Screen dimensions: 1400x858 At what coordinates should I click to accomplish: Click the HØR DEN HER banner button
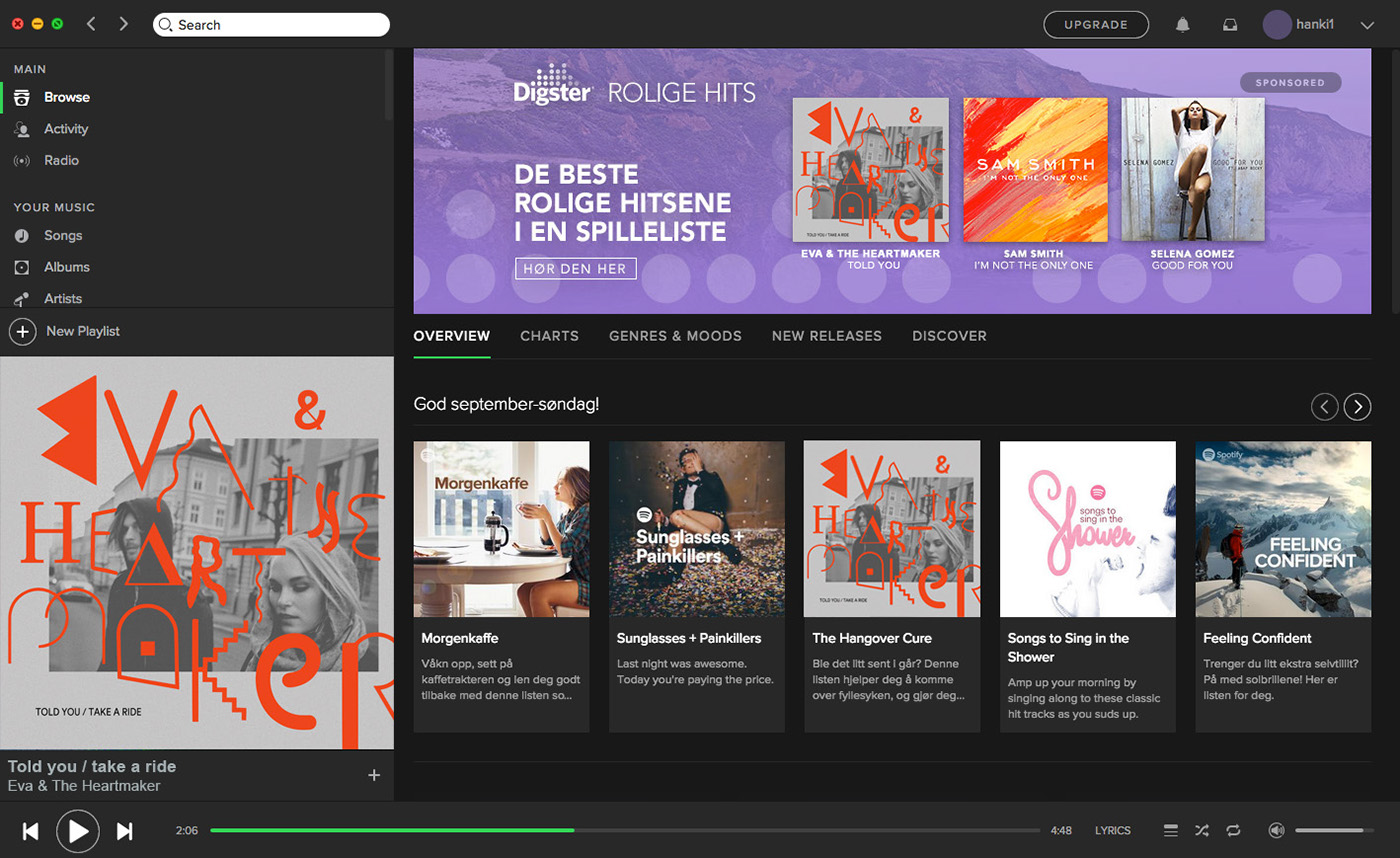(576, 268)
